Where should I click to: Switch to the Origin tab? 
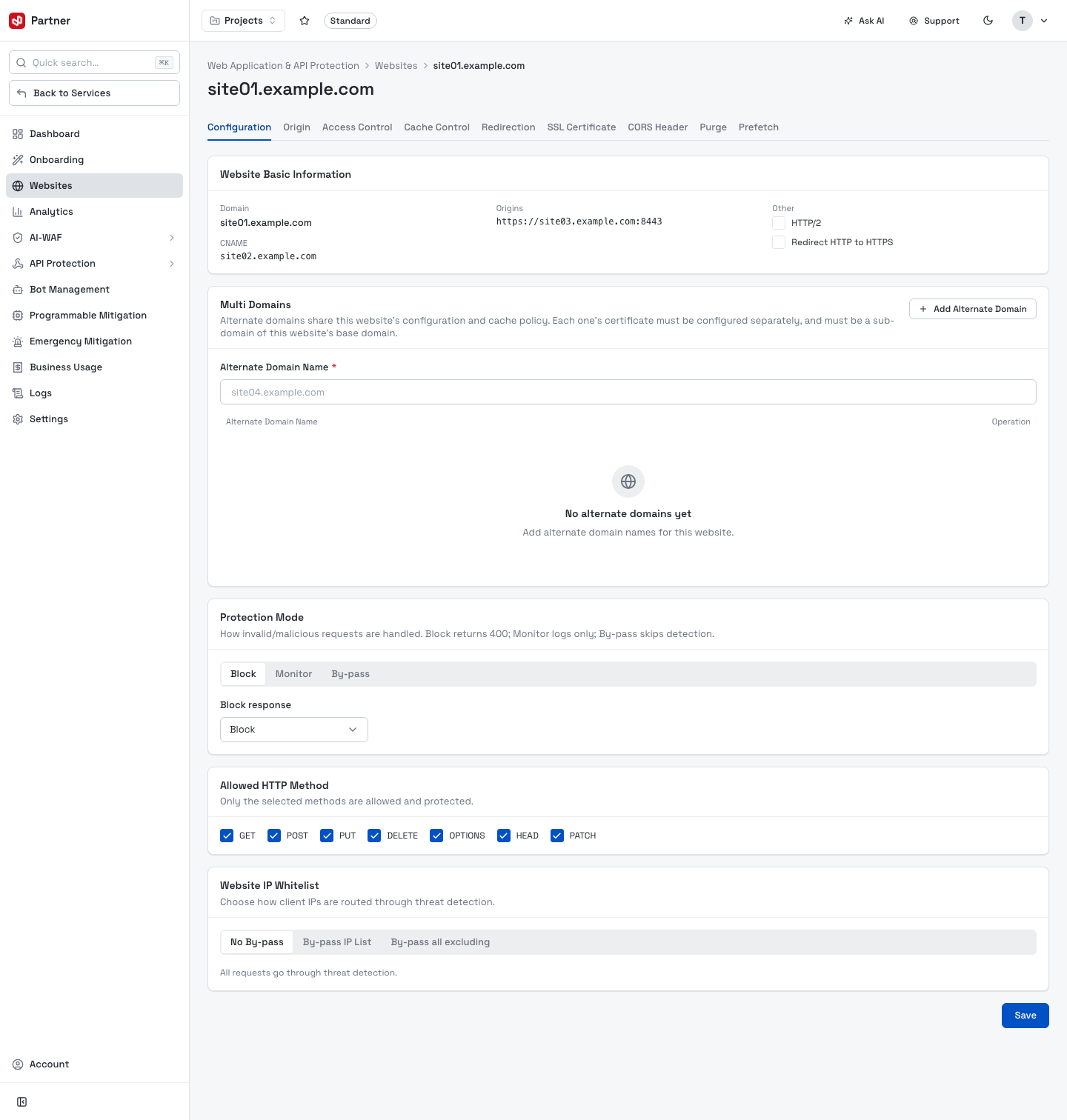pyautogui.click(x=296, y=127)
